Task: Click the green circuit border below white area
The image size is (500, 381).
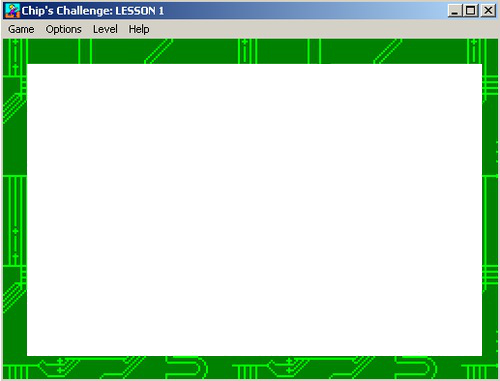Action: click(x=254, y=367)
